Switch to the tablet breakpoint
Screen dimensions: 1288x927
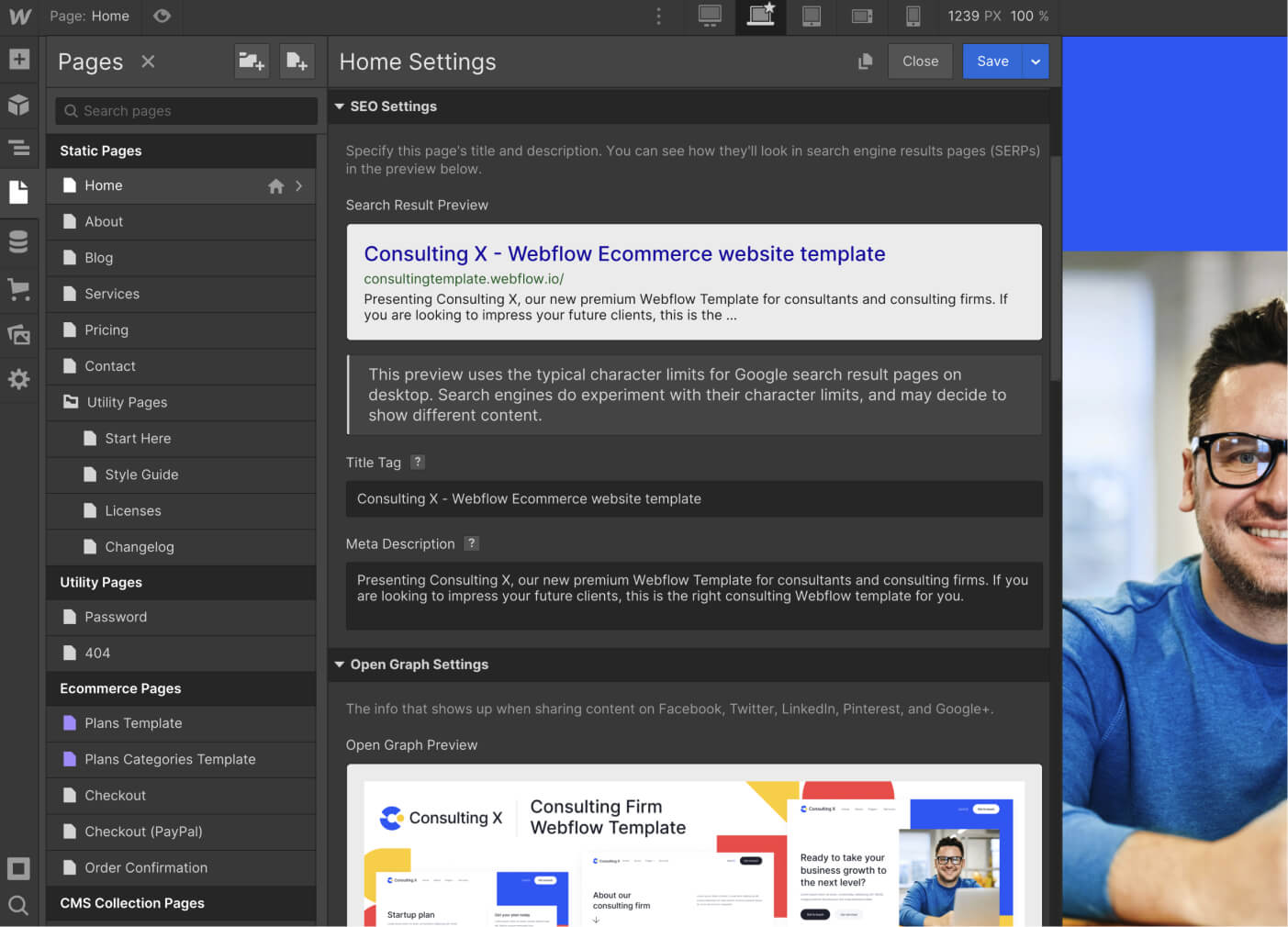pos(811,17)
